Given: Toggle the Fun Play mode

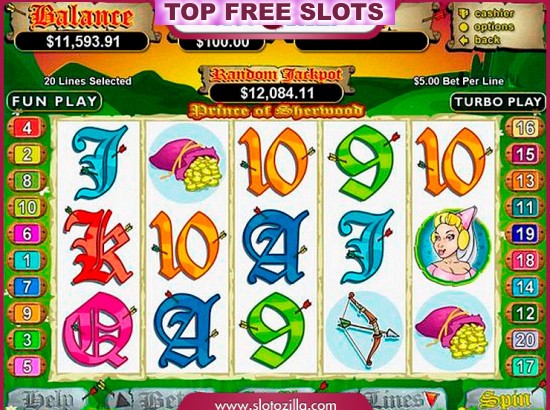Looking at the screenshot, I should pos(54,101).
